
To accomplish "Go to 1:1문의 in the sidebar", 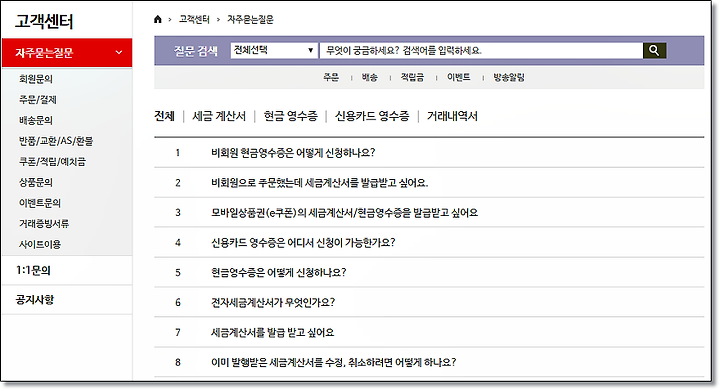I will pos(34,271).
